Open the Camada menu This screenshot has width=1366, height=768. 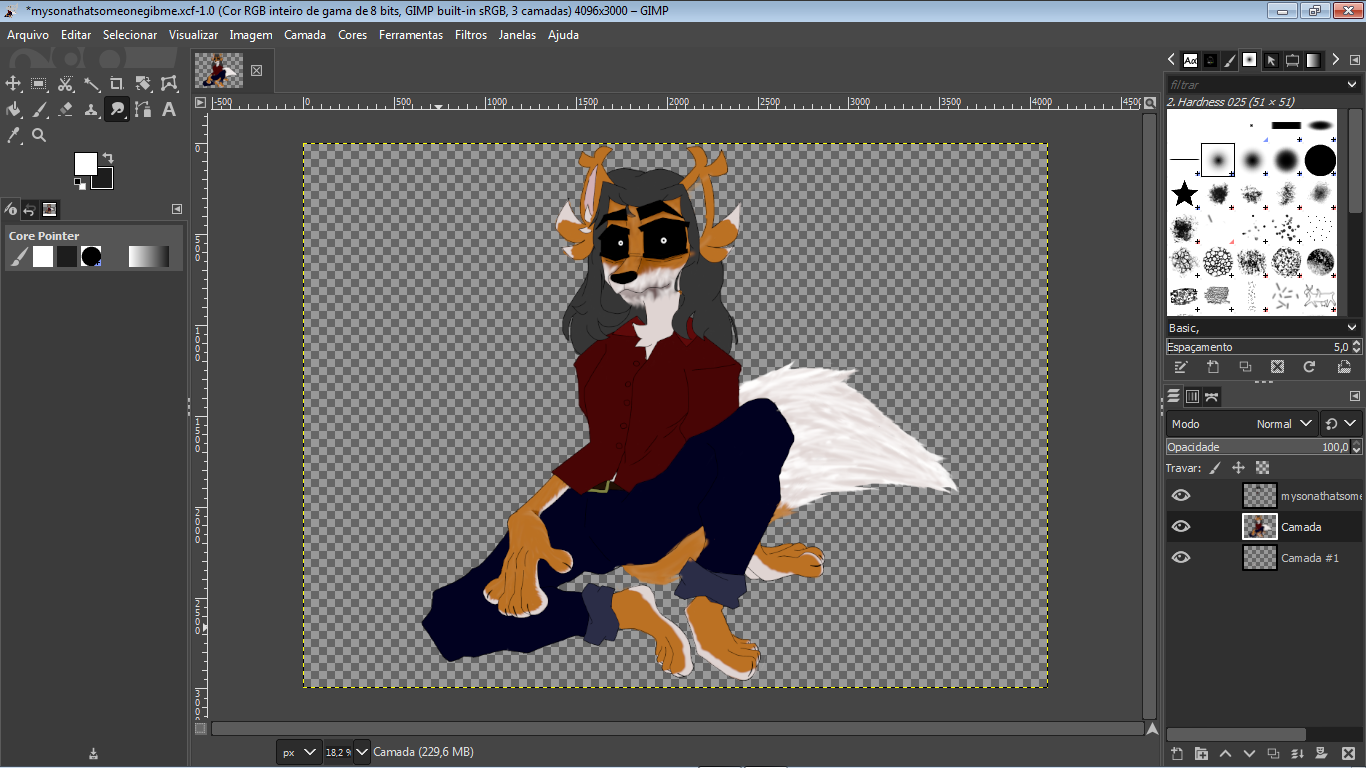(x=305, y=35)
